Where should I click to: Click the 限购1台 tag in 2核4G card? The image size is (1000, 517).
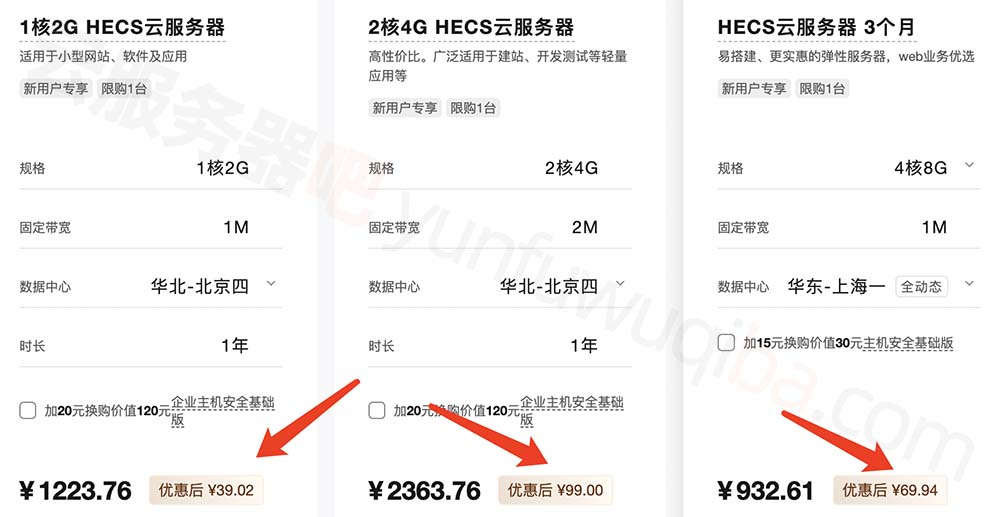(473, 108)
